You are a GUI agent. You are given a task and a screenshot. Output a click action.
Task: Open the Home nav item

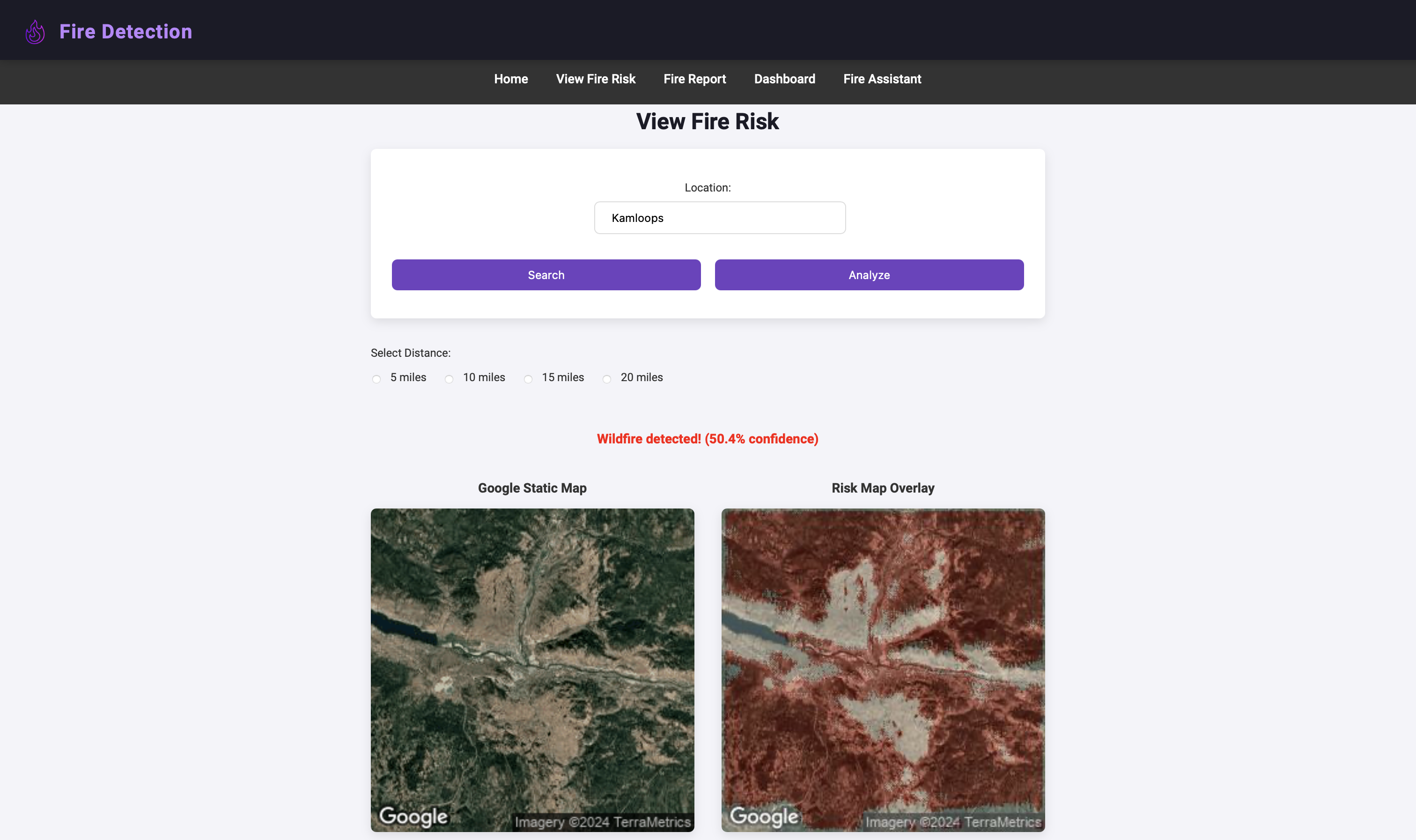tap(510, 79)
